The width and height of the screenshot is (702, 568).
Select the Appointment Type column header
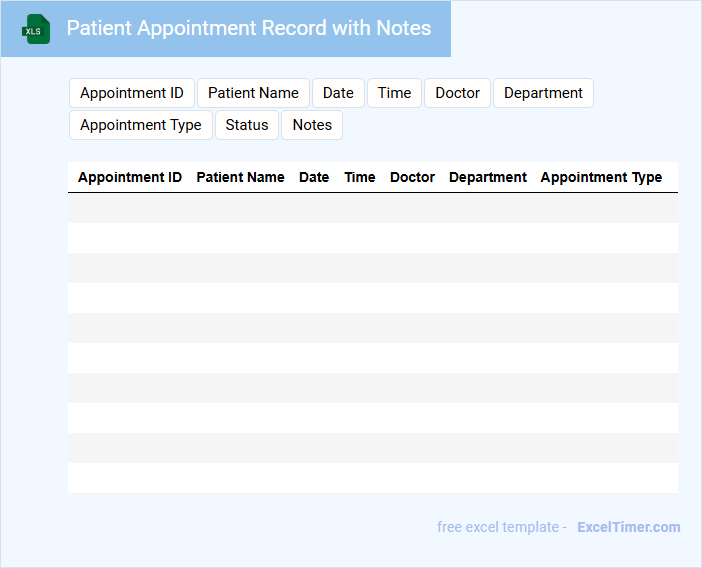601,177
